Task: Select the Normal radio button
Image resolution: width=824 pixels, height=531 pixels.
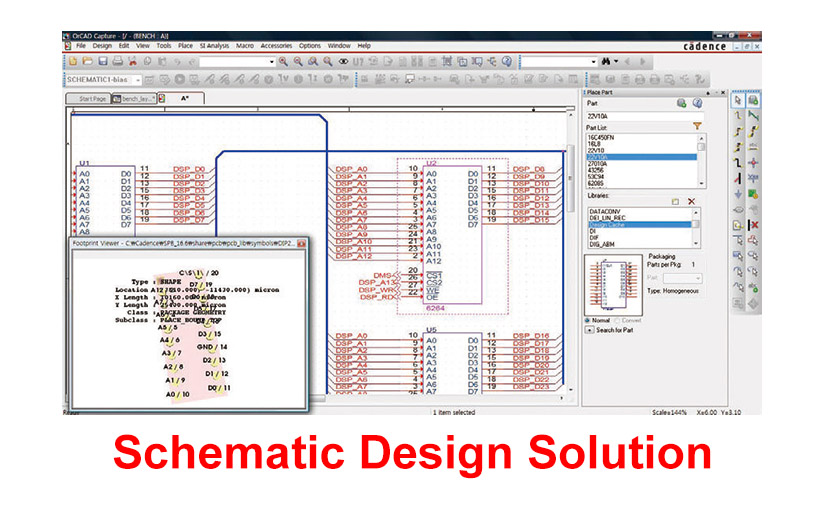Action: coord(588,320)
